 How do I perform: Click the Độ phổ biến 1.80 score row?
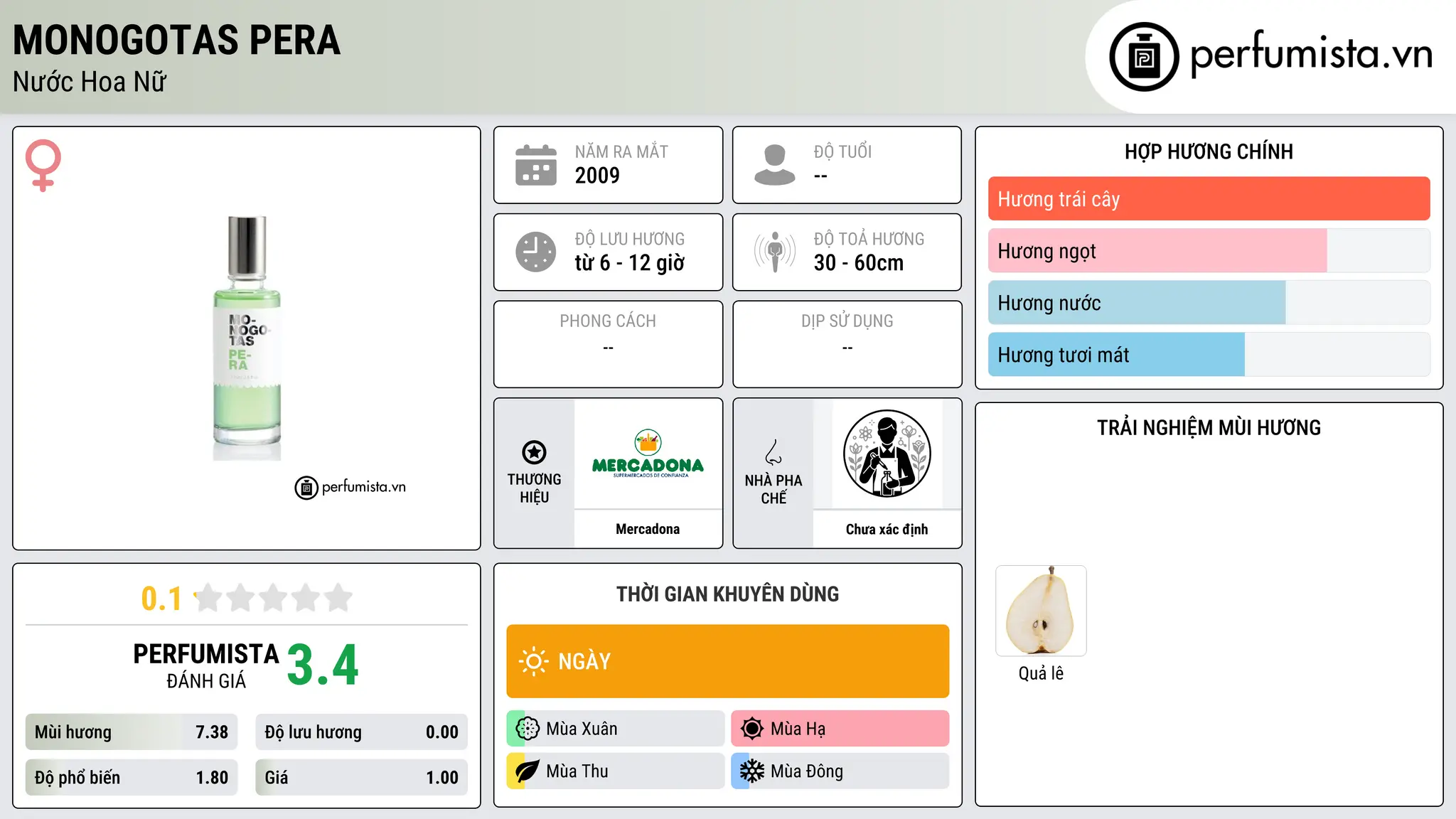pos(132,778)
